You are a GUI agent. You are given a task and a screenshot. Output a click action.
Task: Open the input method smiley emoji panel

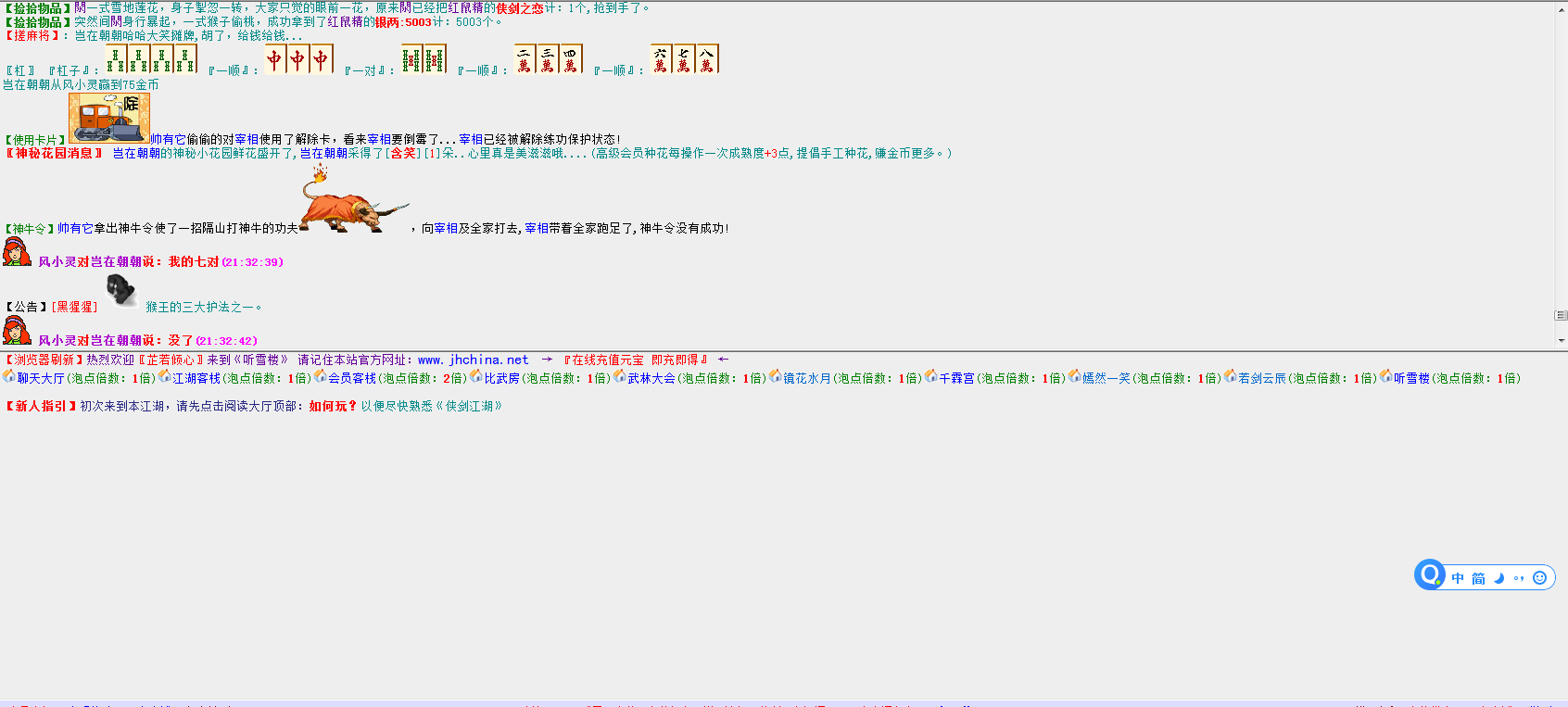click(1540, 578)
